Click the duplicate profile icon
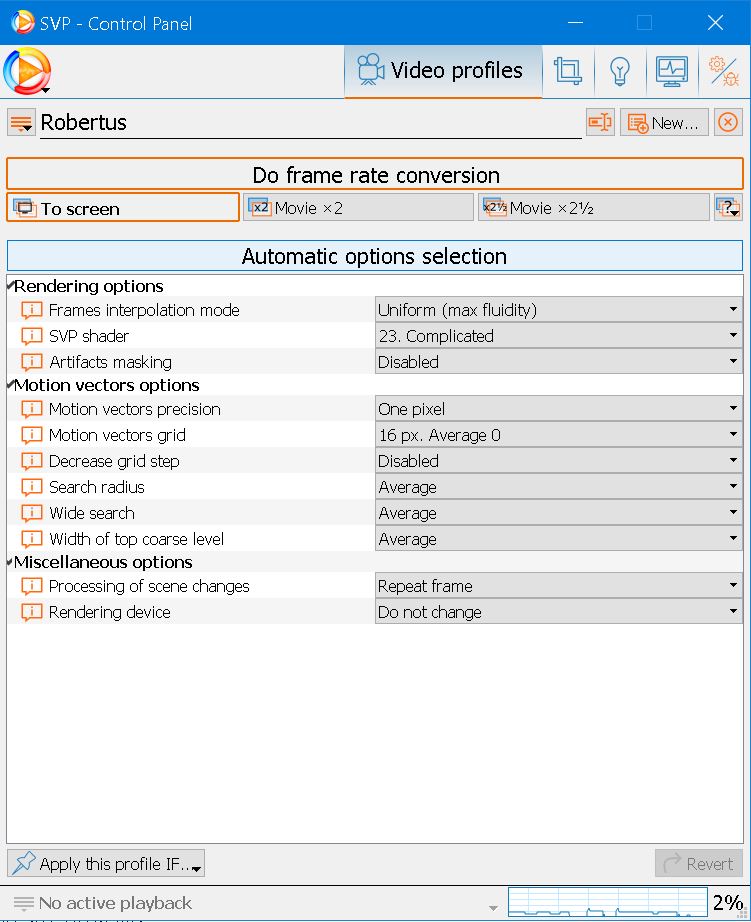Viewport: 751px width, 922px height. 600,123
